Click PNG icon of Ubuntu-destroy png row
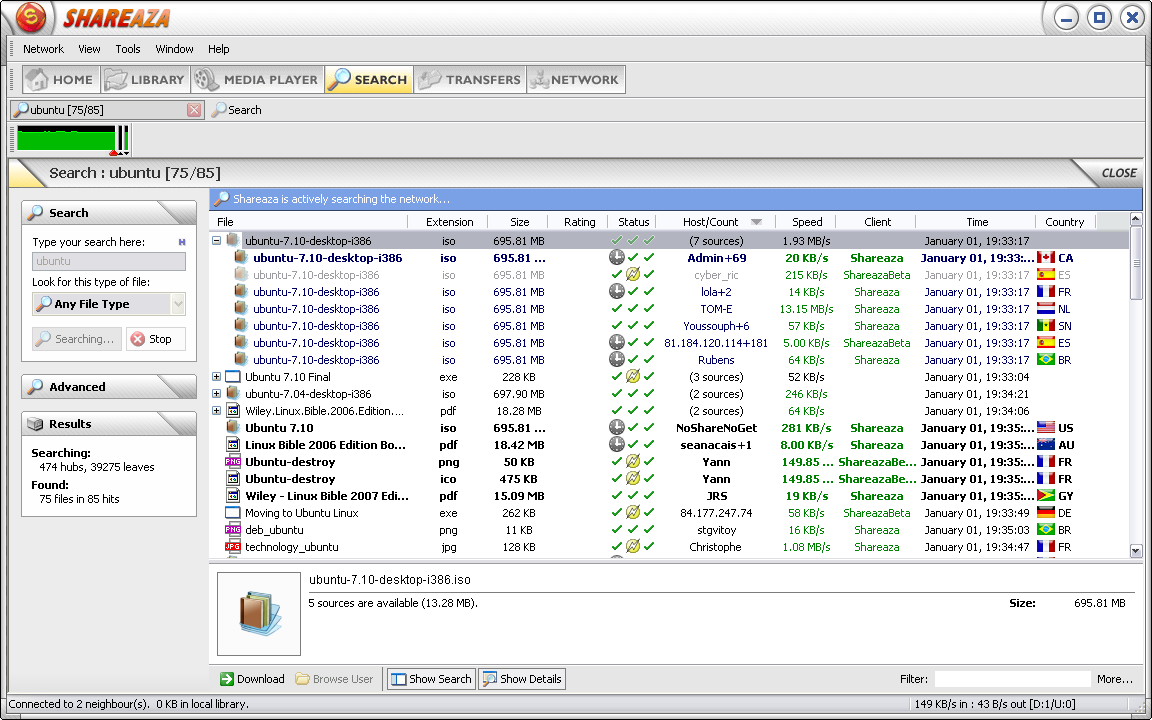Screen dimensions: 1152x720 pyautogui.click(x=233, y=462)
